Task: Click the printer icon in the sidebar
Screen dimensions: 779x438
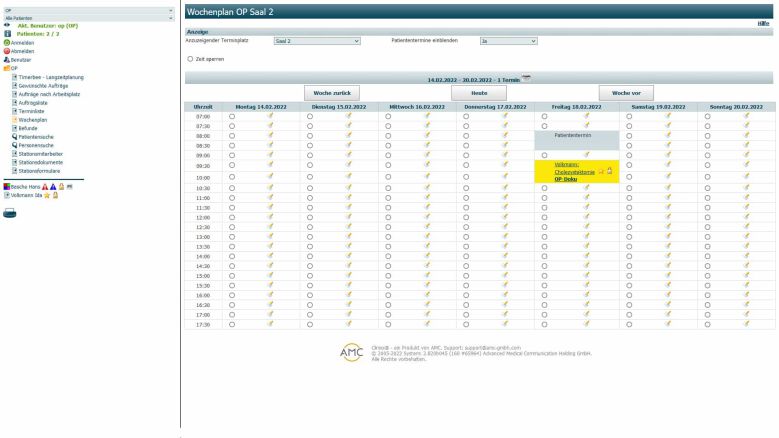Action: (x=9, y=212)
